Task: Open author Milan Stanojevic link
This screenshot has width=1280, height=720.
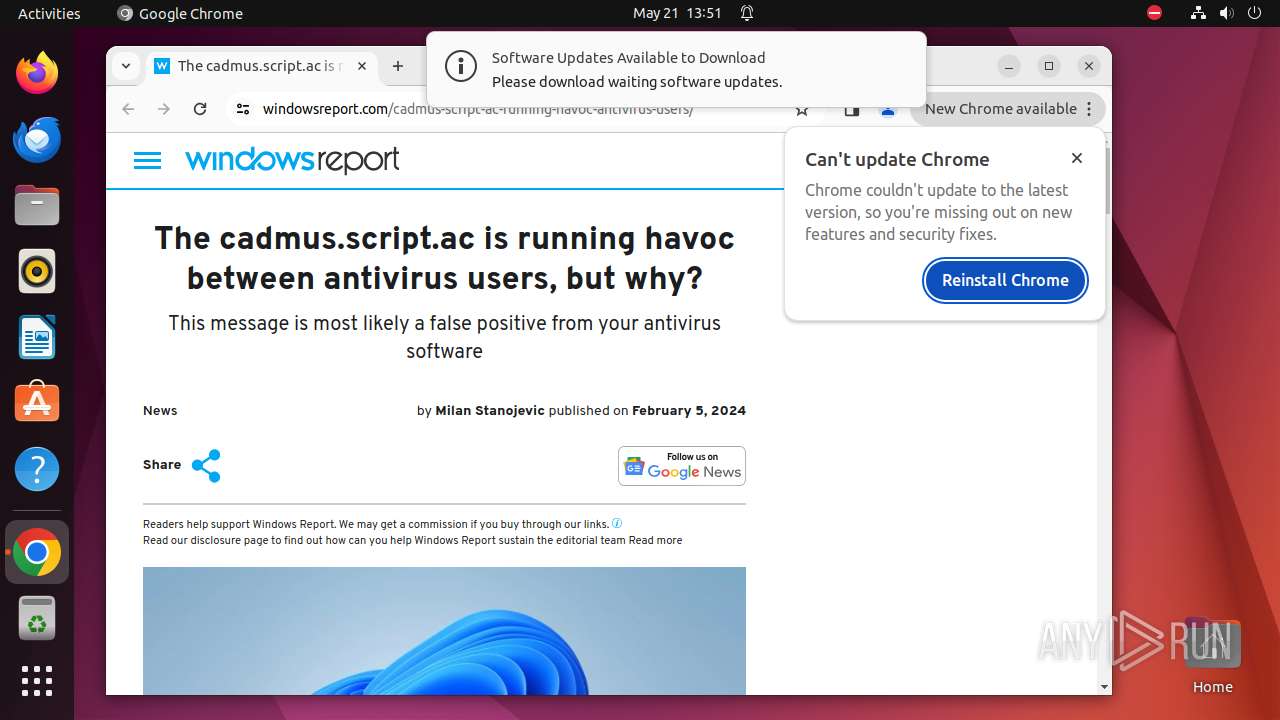Action: pos(490,410)
